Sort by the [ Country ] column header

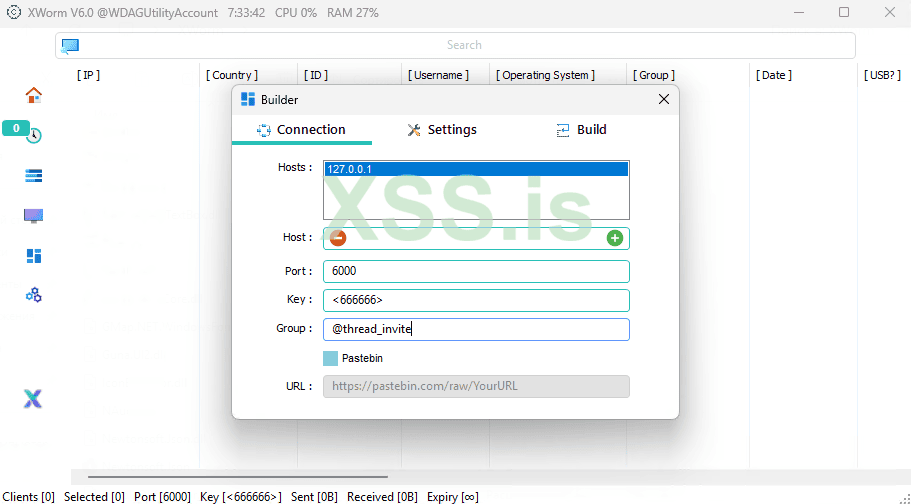[232, 75]
